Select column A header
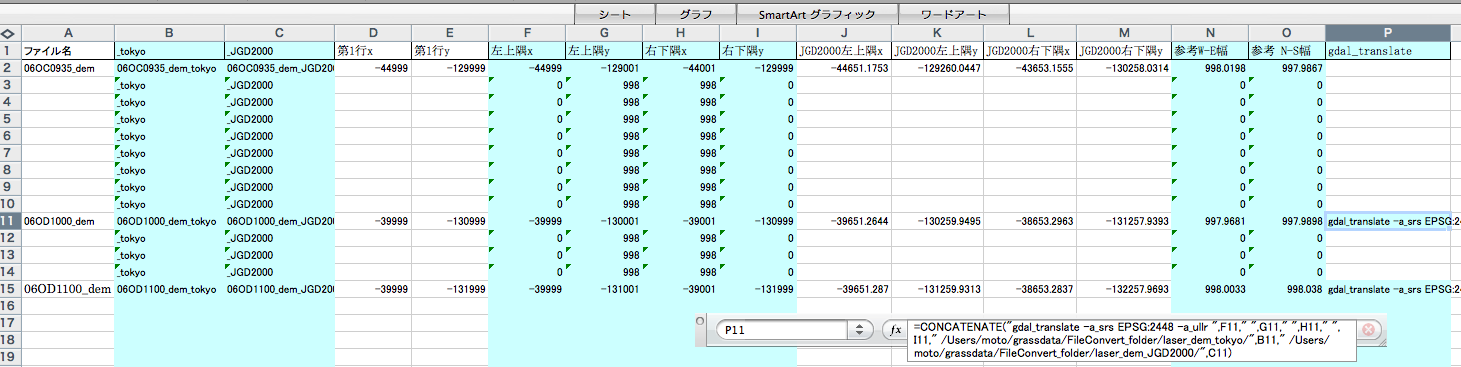This screenshot has height=367, width=1461. [67, 32]
